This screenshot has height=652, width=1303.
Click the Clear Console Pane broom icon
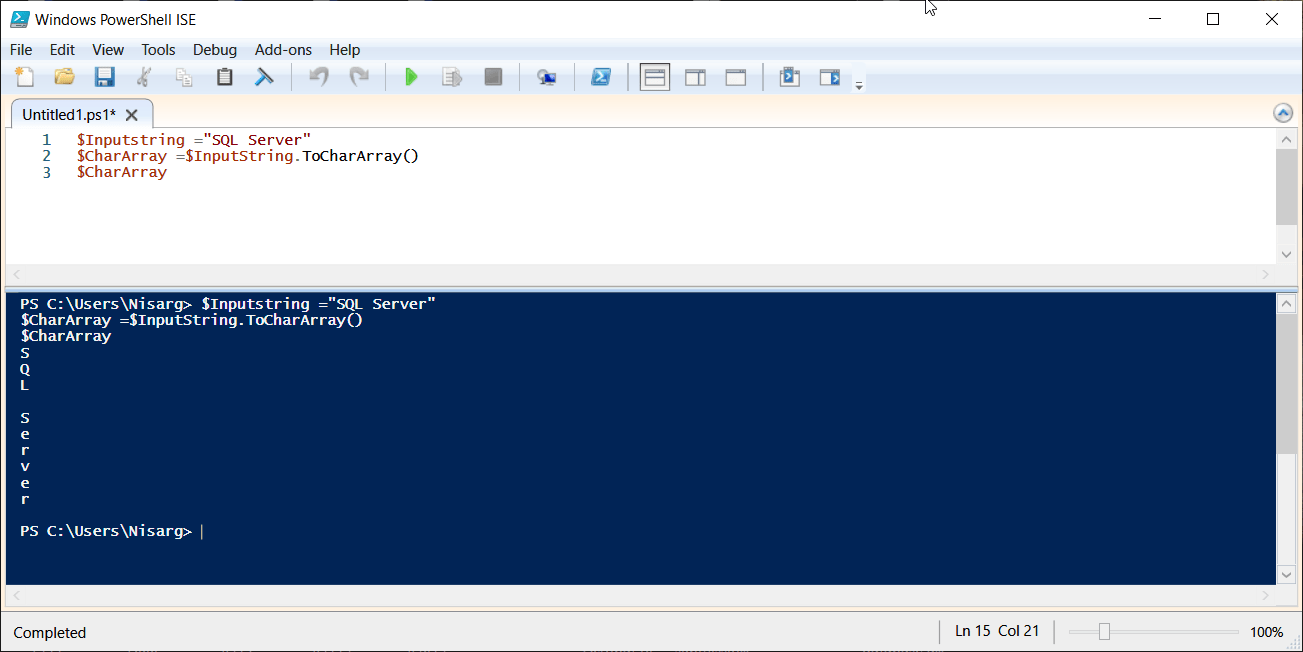click(x=264, y=76)
